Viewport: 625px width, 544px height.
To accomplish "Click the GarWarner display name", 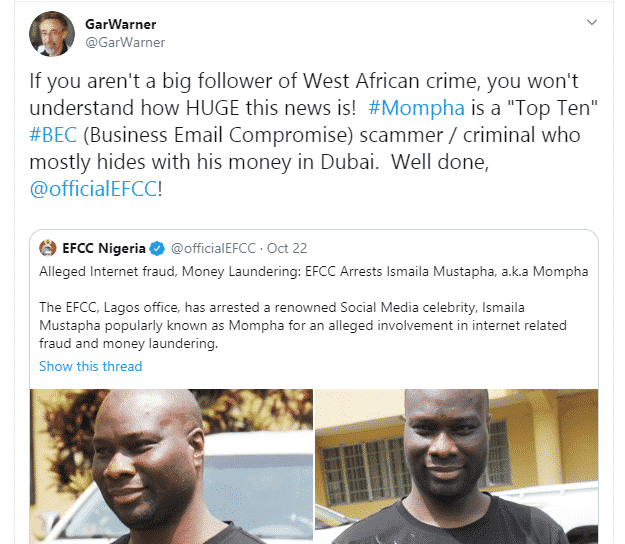I will point(120,24).
